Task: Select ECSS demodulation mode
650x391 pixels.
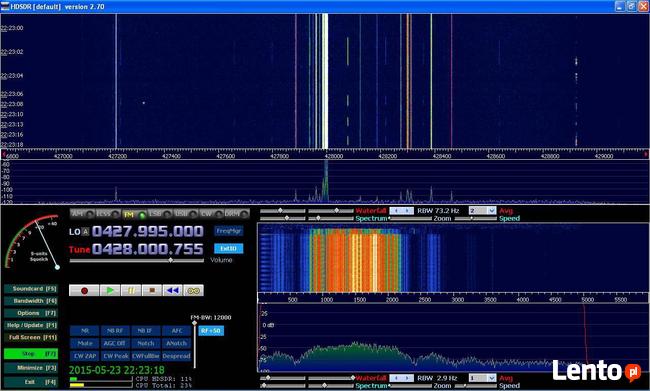Action: [108, 214]
